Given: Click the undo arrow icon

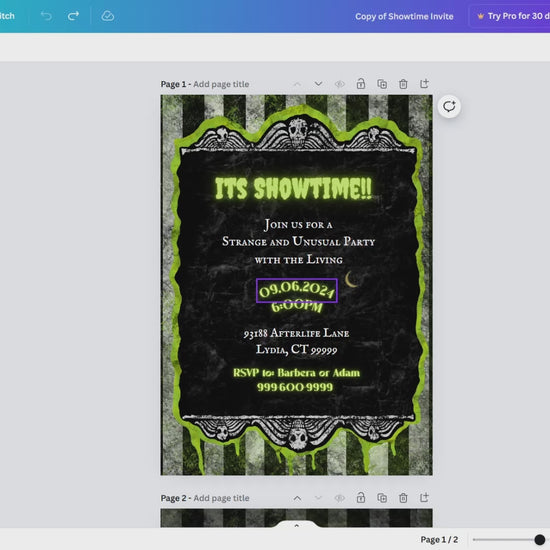Looking at the screenshot, I should [x=46, y=16].
